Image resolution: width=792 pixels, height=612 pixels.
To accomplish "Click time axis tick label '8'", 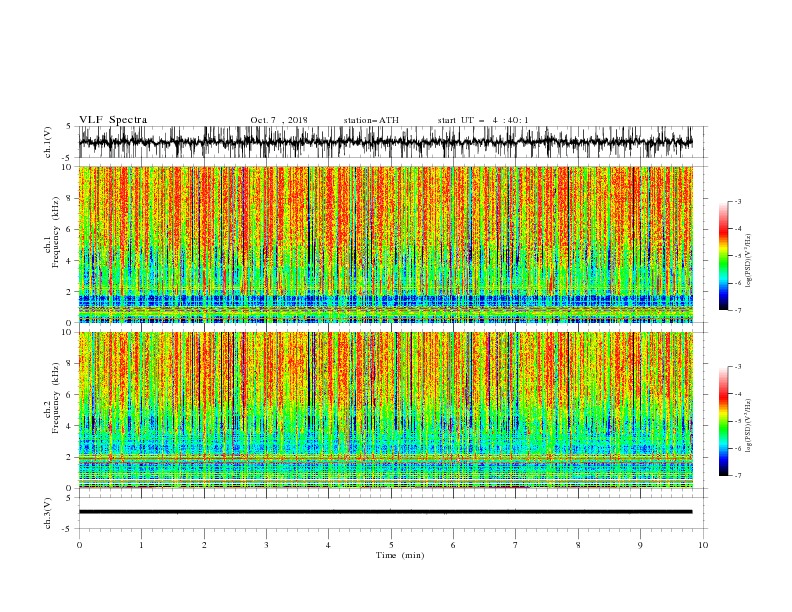I will tap(578, 545).
